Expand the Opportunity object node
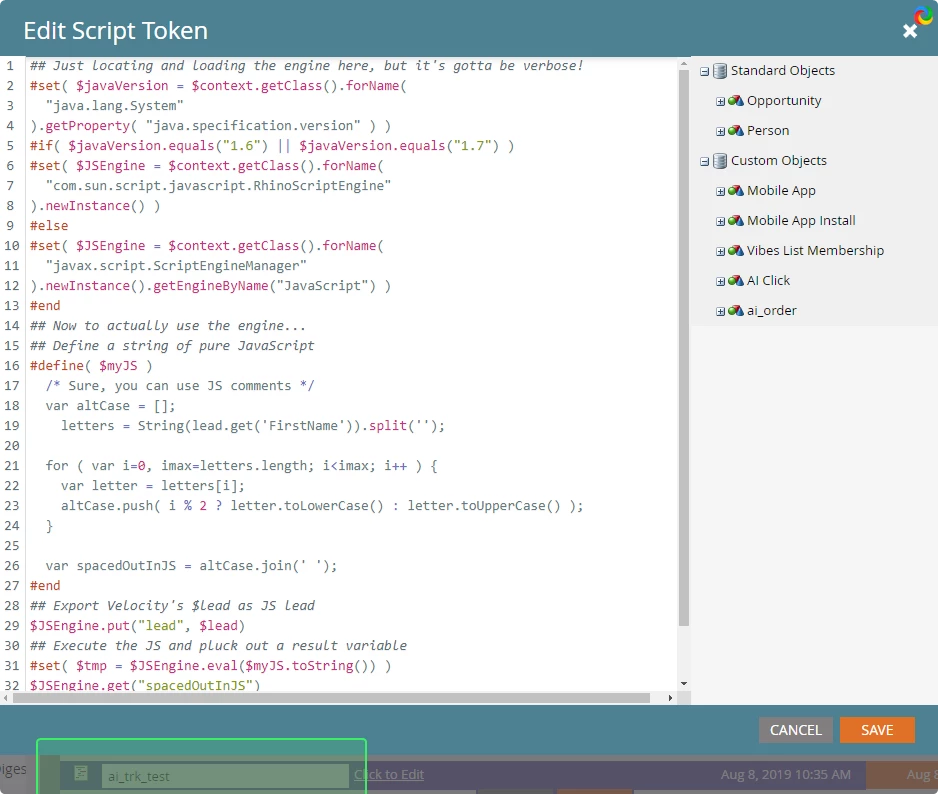The width and height of the screenshot is (938, 794). [721, 102]
